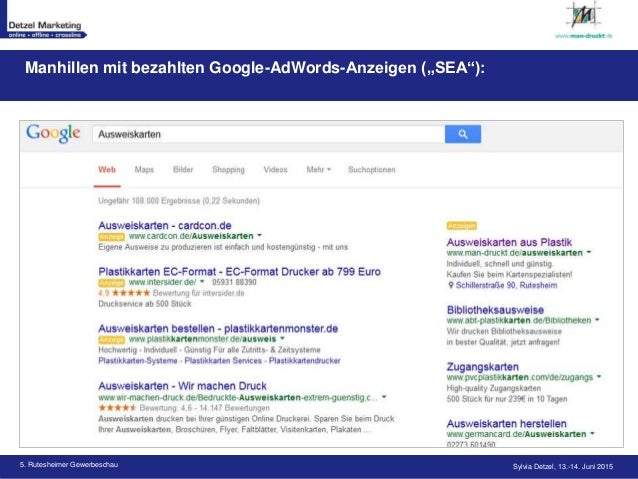Click 'Druckservice ab 500 Stück' text
Image resolution: width=638 pixels, height=479 pixels.
[145, 304]
